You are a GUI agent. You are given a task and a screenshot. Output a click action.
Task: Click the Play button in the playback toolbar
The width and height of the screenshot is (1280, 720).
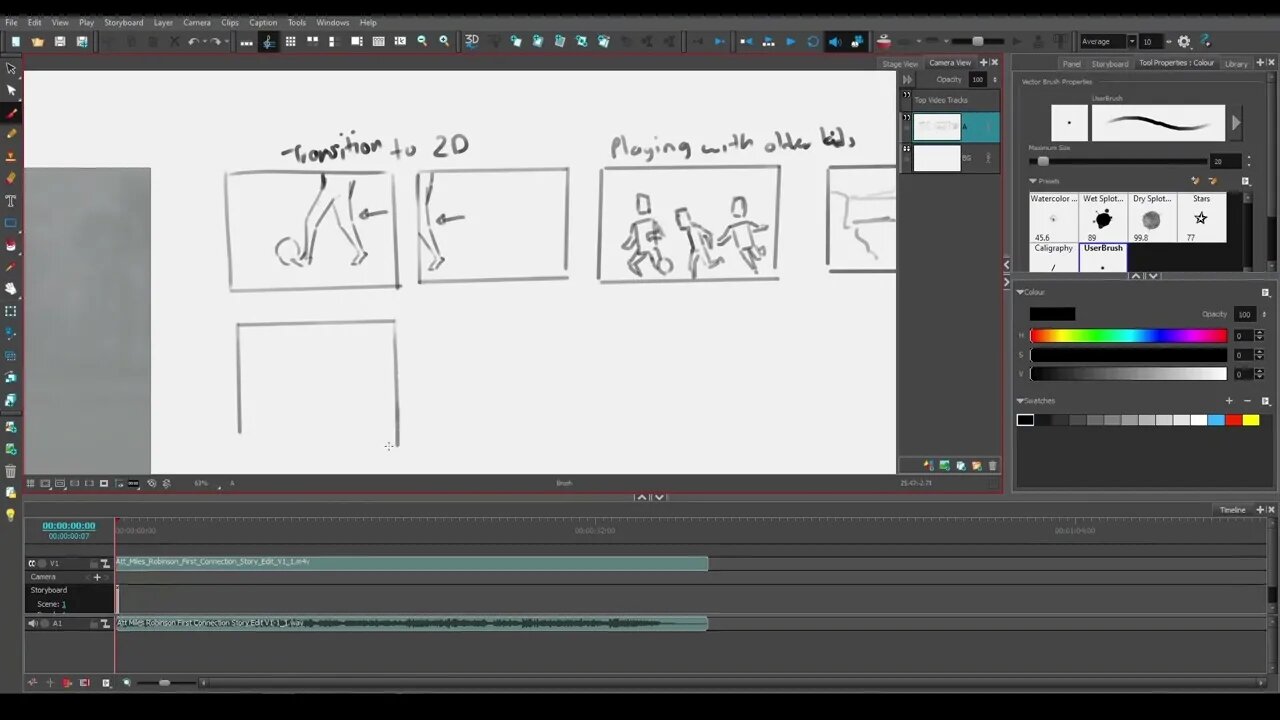click(791, 41)
